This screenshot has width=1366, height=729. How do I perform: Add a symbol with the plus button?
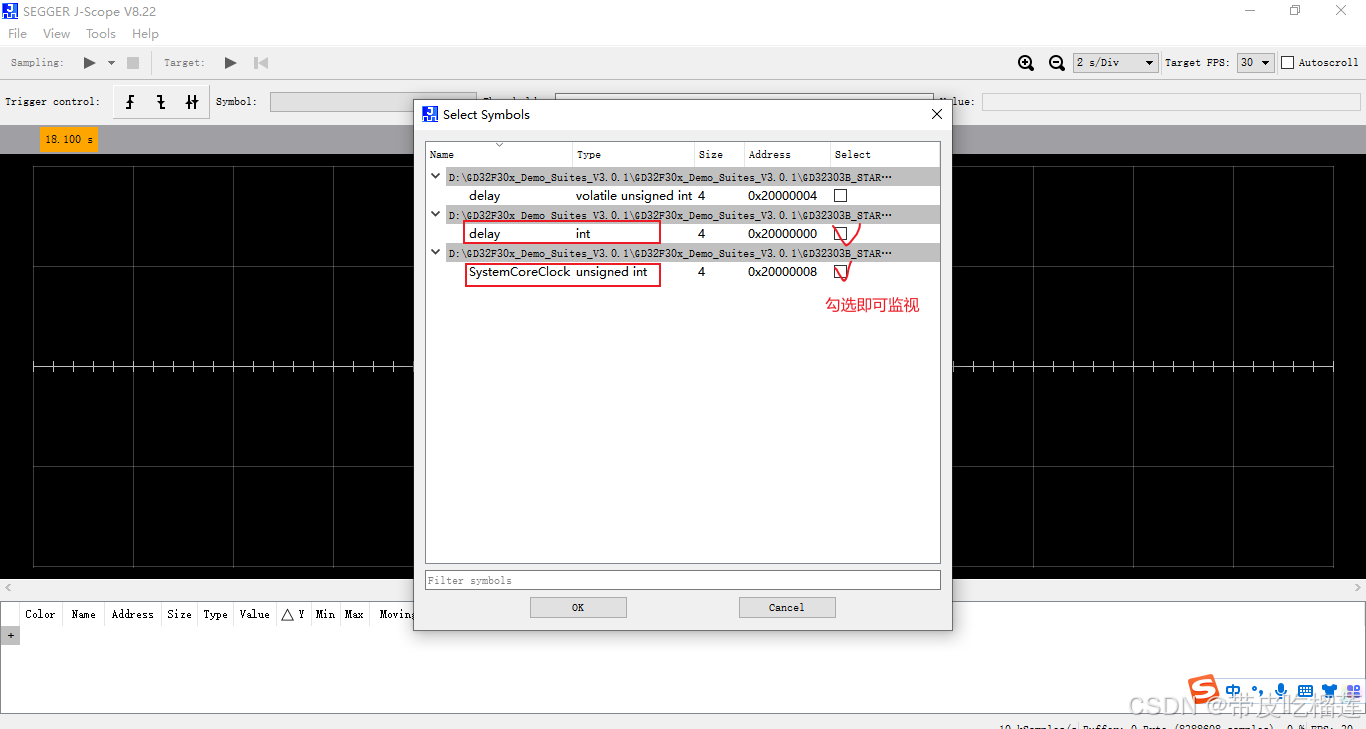[10, 635]
